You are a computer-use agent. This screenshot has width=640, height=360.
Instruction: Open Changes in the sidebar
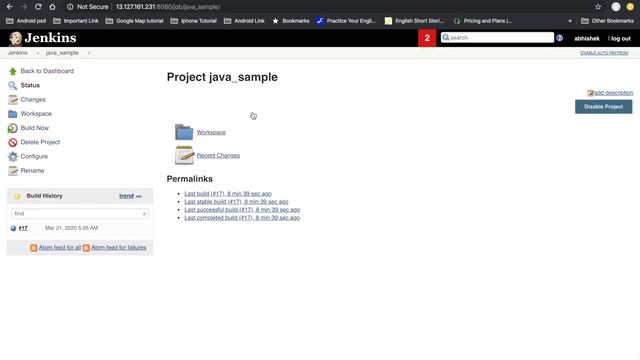pos(33,100)
